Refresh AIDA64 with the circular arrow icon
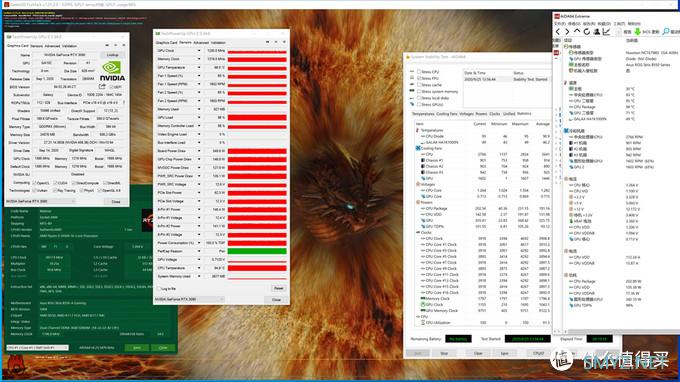 (587, 32)
